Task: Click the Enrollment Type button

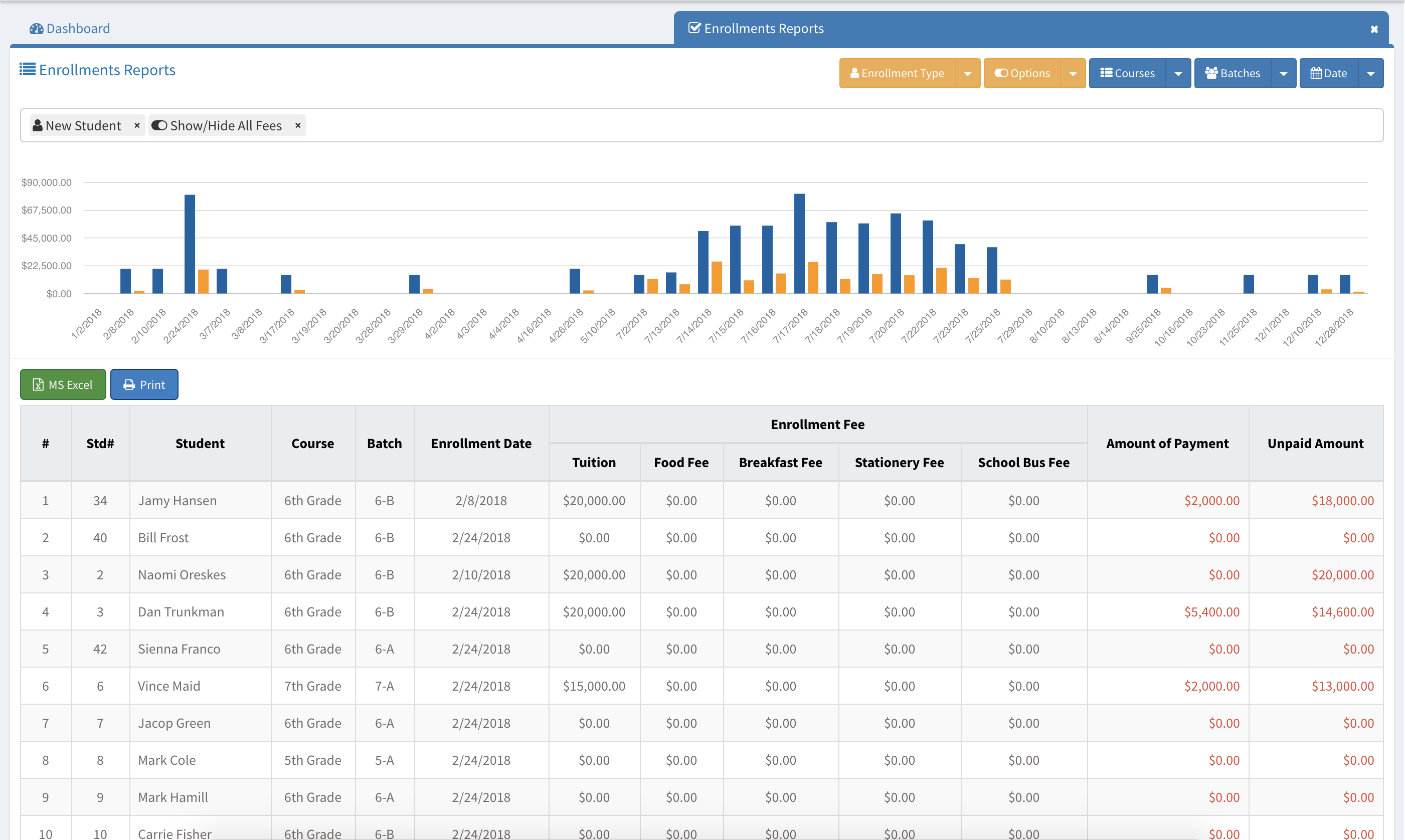Action: 897,73
